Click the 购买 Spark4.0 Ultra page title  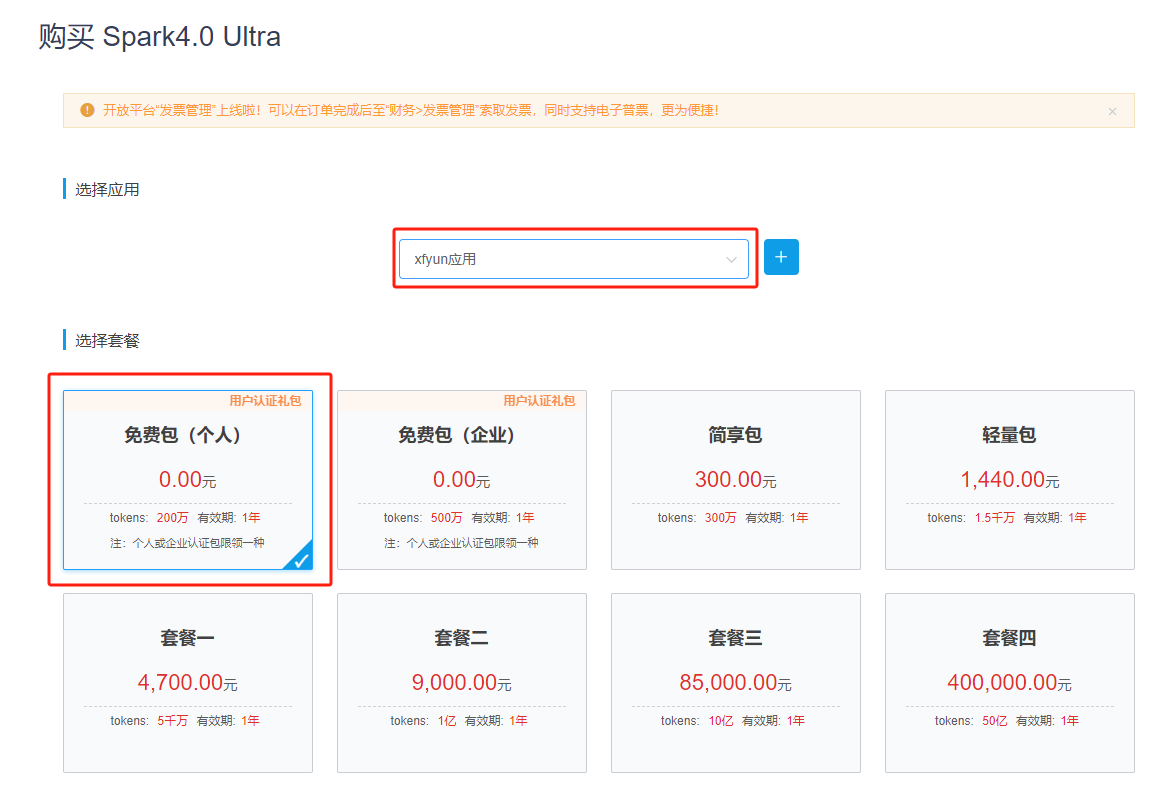pos(160,36)
